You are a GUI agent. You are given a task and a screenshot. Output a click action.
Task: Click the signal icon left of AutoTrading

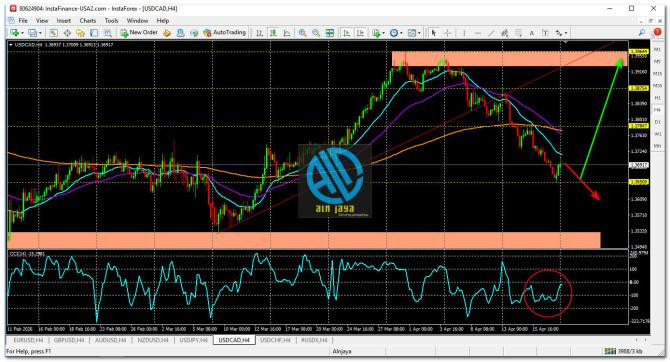tap(194, 33)
